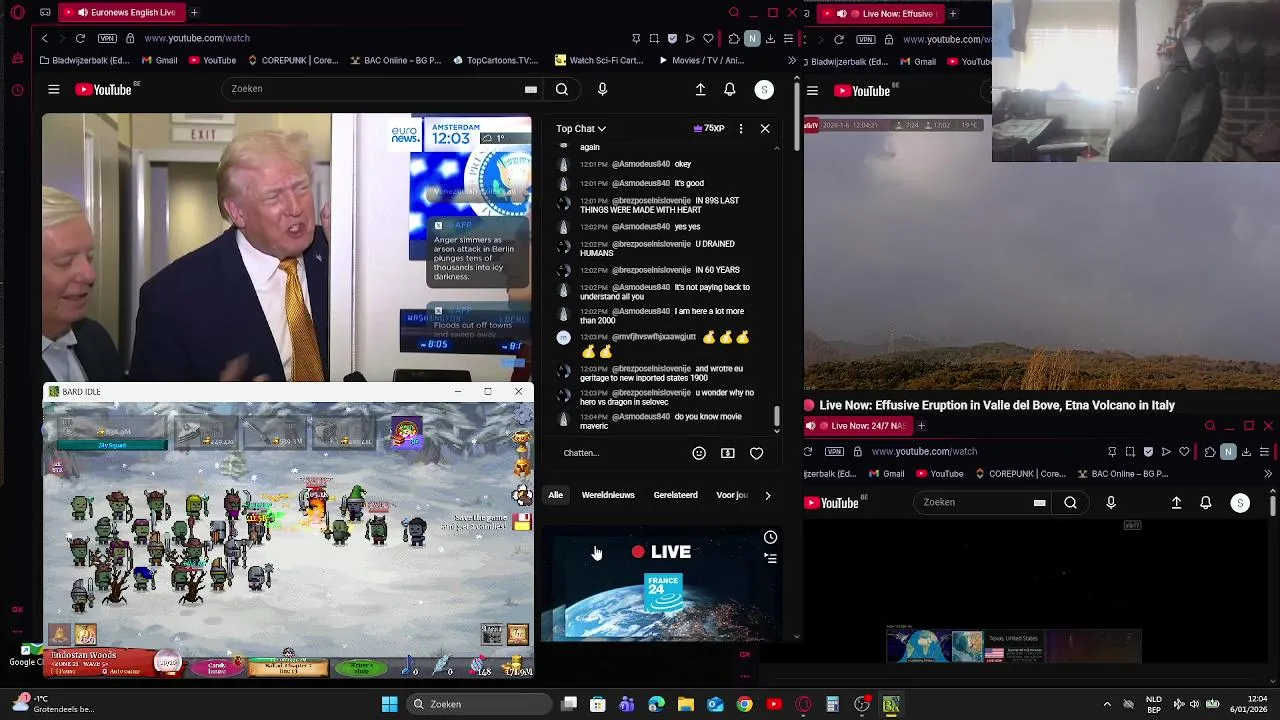
Task: Show more filter chips with right arrow
Action: [767, 495]
